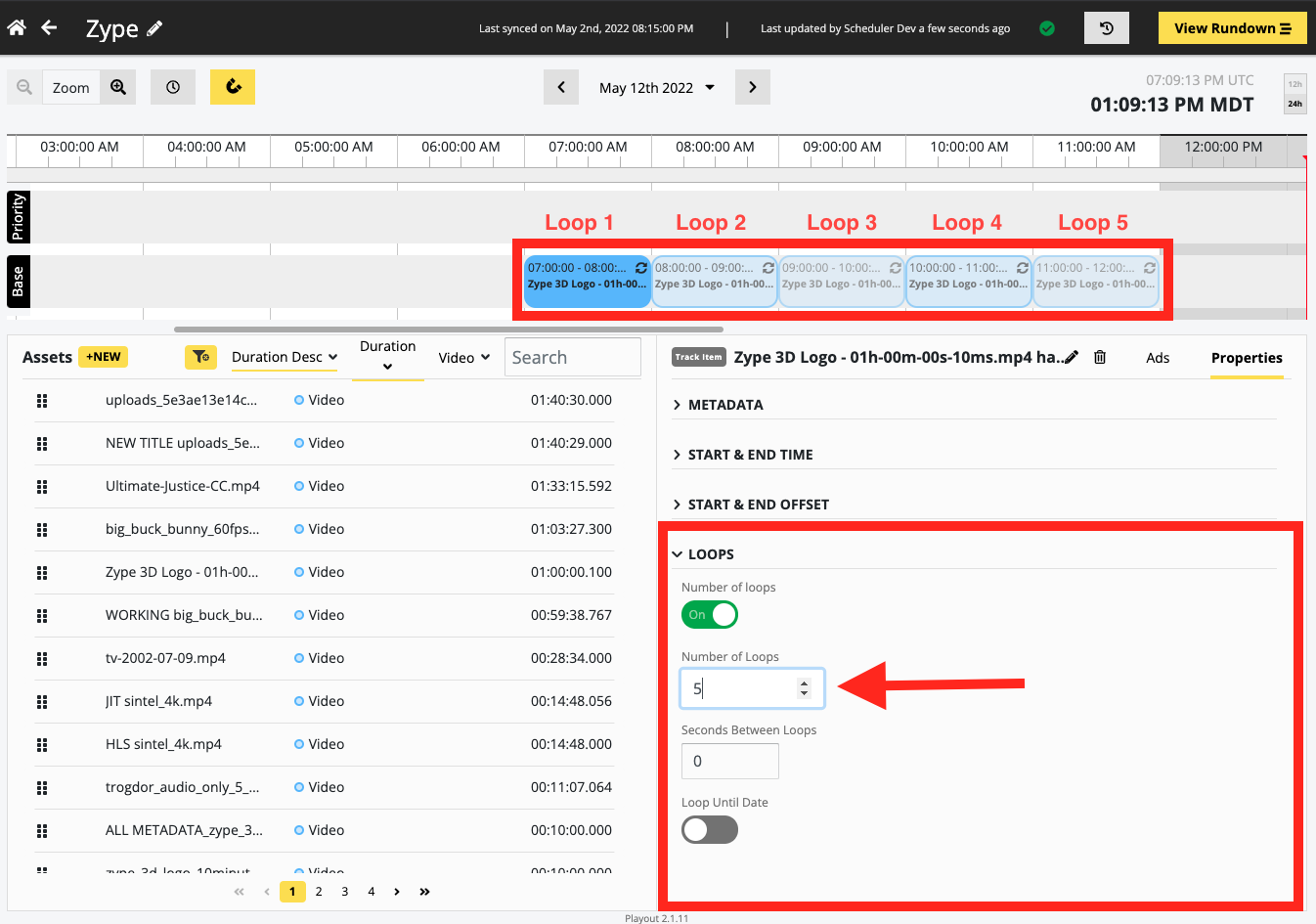Focus Seconds Between Loops input
This screenshot has height=924, width=1316.
click(x=730, y=761)
